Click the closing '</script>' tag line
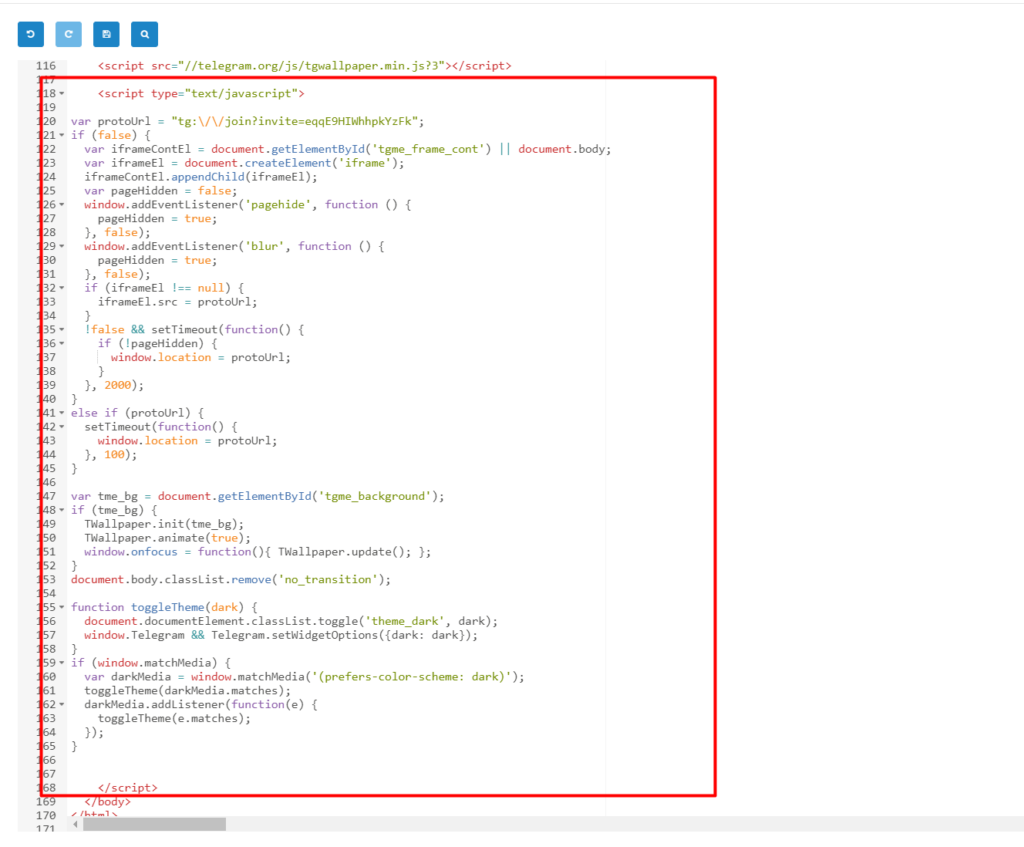Viewport: 1024px width, 847px height. click(127, 788)
